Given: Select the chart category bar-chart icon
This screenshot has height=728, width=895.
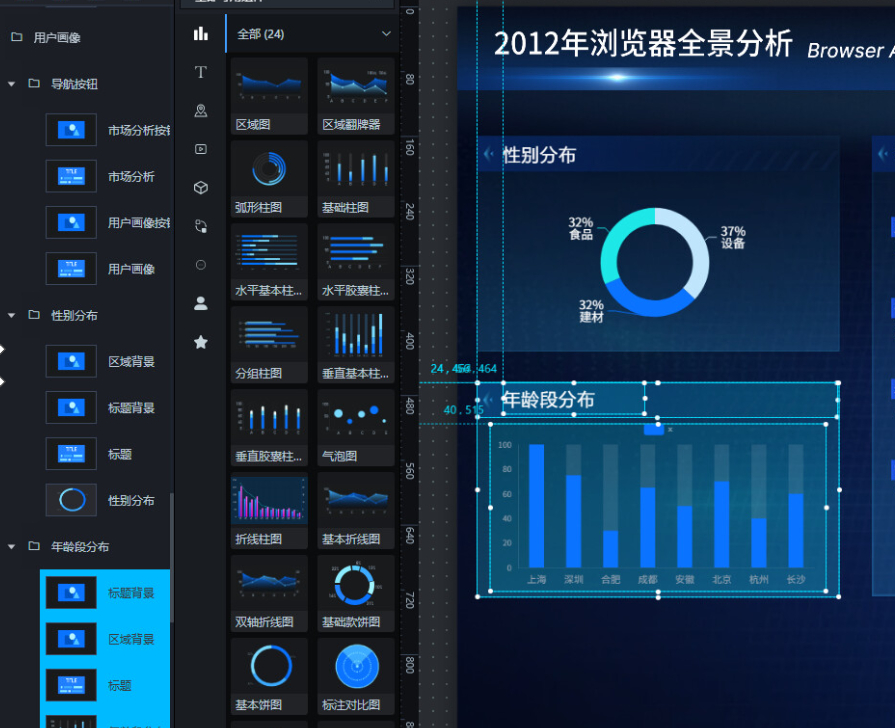Looking at the screenshot, I should [x=200, y=34].
